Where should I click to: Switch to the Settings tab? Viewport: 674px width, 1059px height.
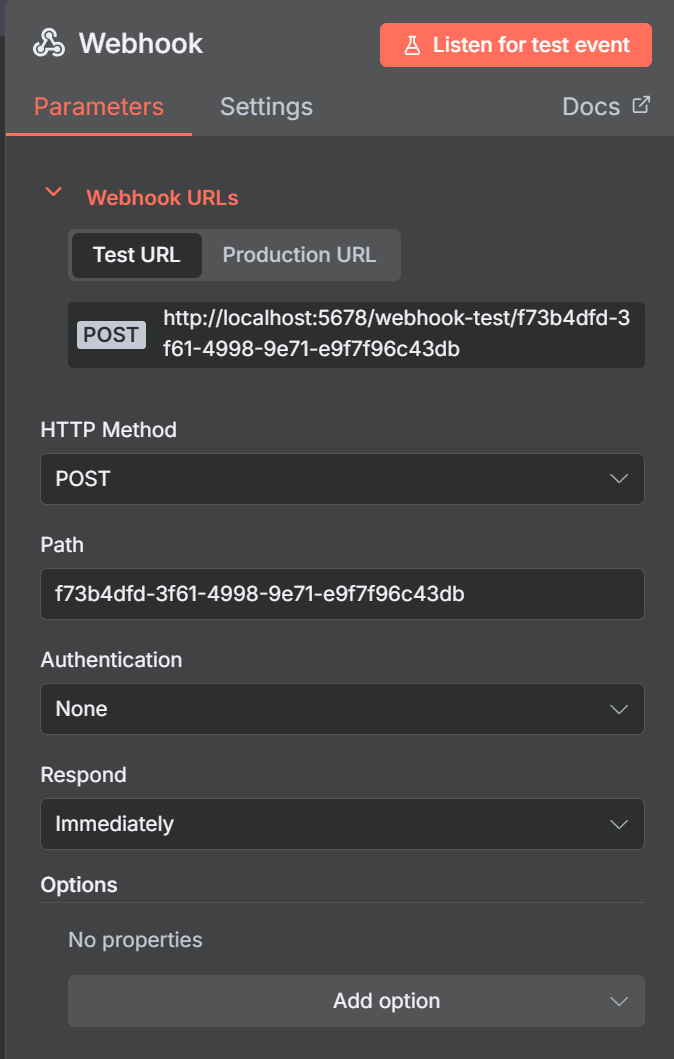click(266, 107)
